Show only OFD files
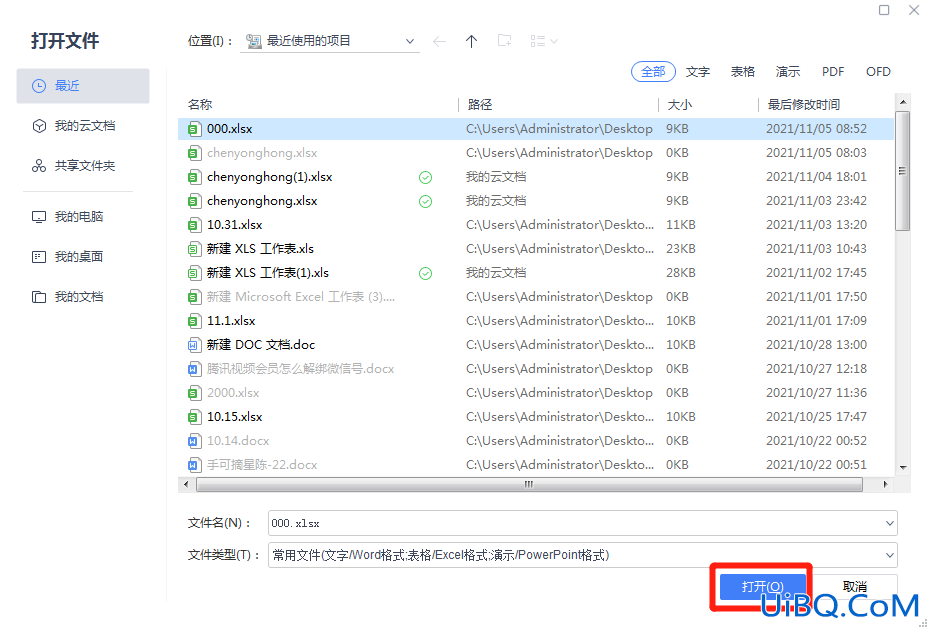This screenshot has height=630, width=930. click(878, 72)
